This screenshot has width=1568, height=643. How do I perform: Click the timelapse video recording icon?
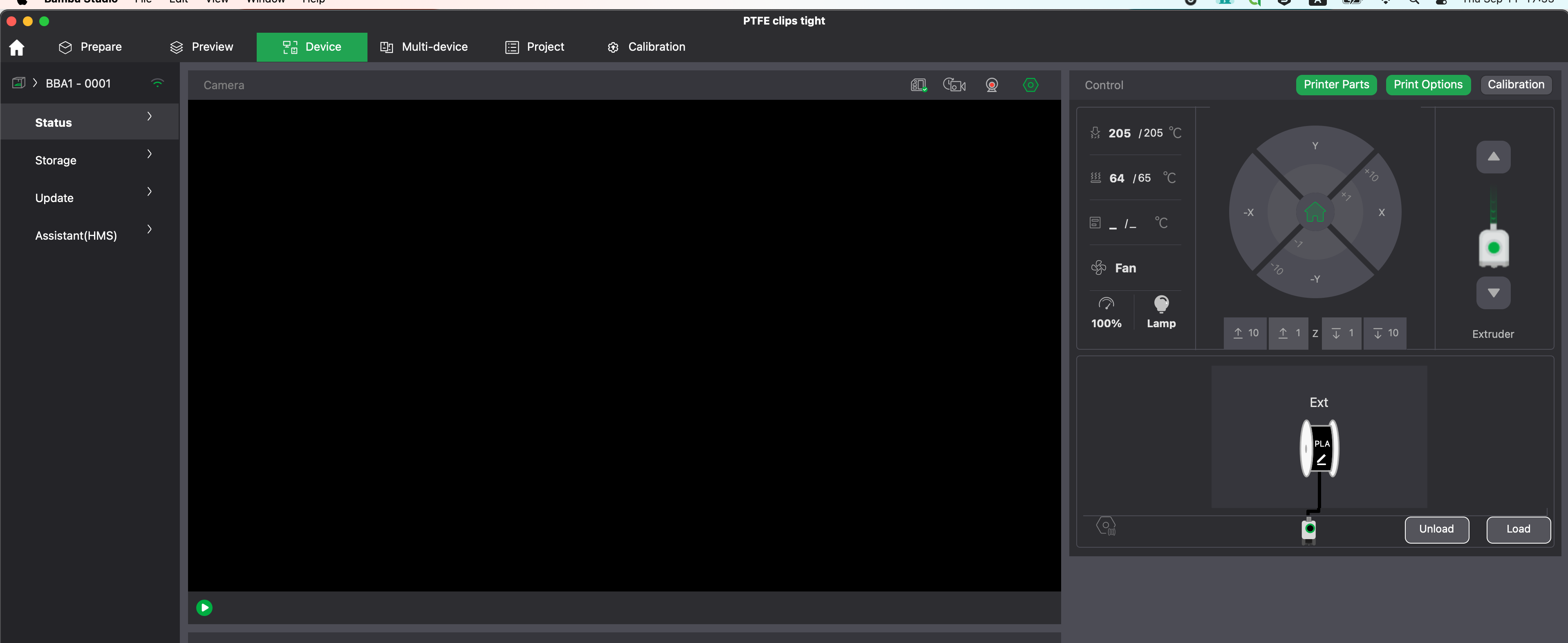click(954, 85)
